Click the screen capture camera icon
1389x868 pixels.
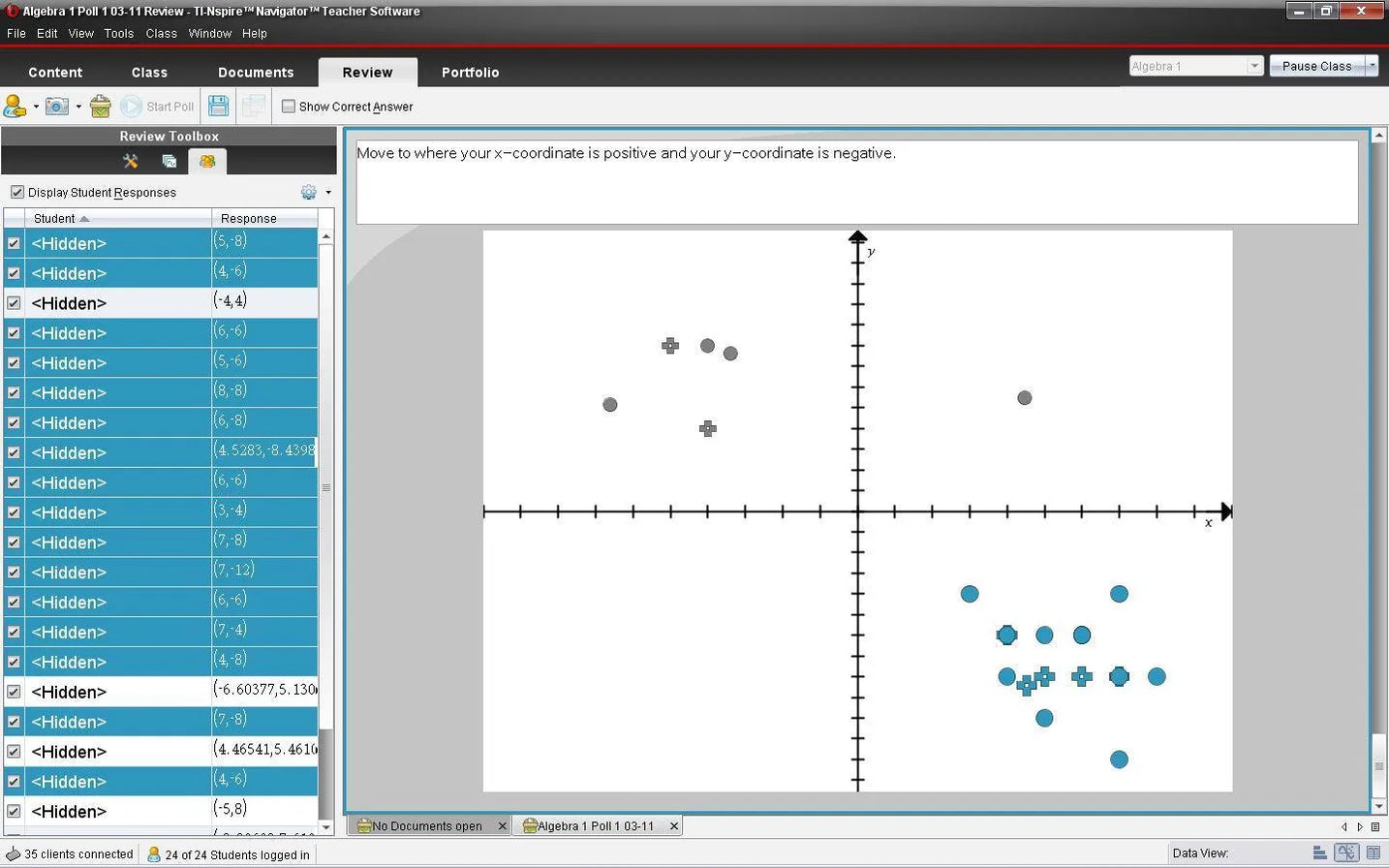[x=57, y=106]
